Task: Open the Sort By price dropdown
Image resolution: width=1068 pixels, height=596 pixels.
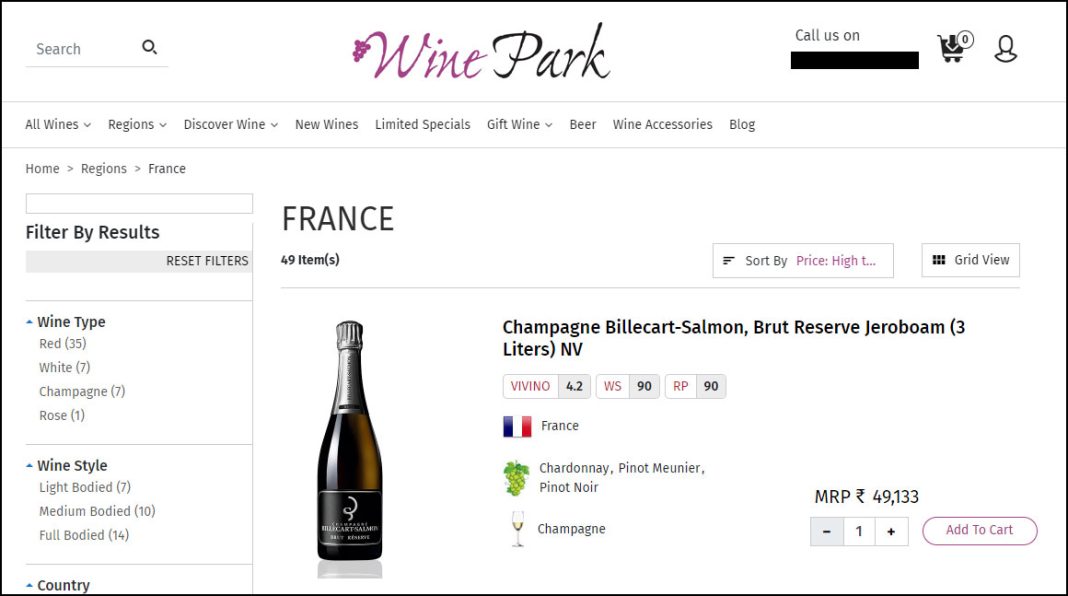Action: tap(802, 261)
